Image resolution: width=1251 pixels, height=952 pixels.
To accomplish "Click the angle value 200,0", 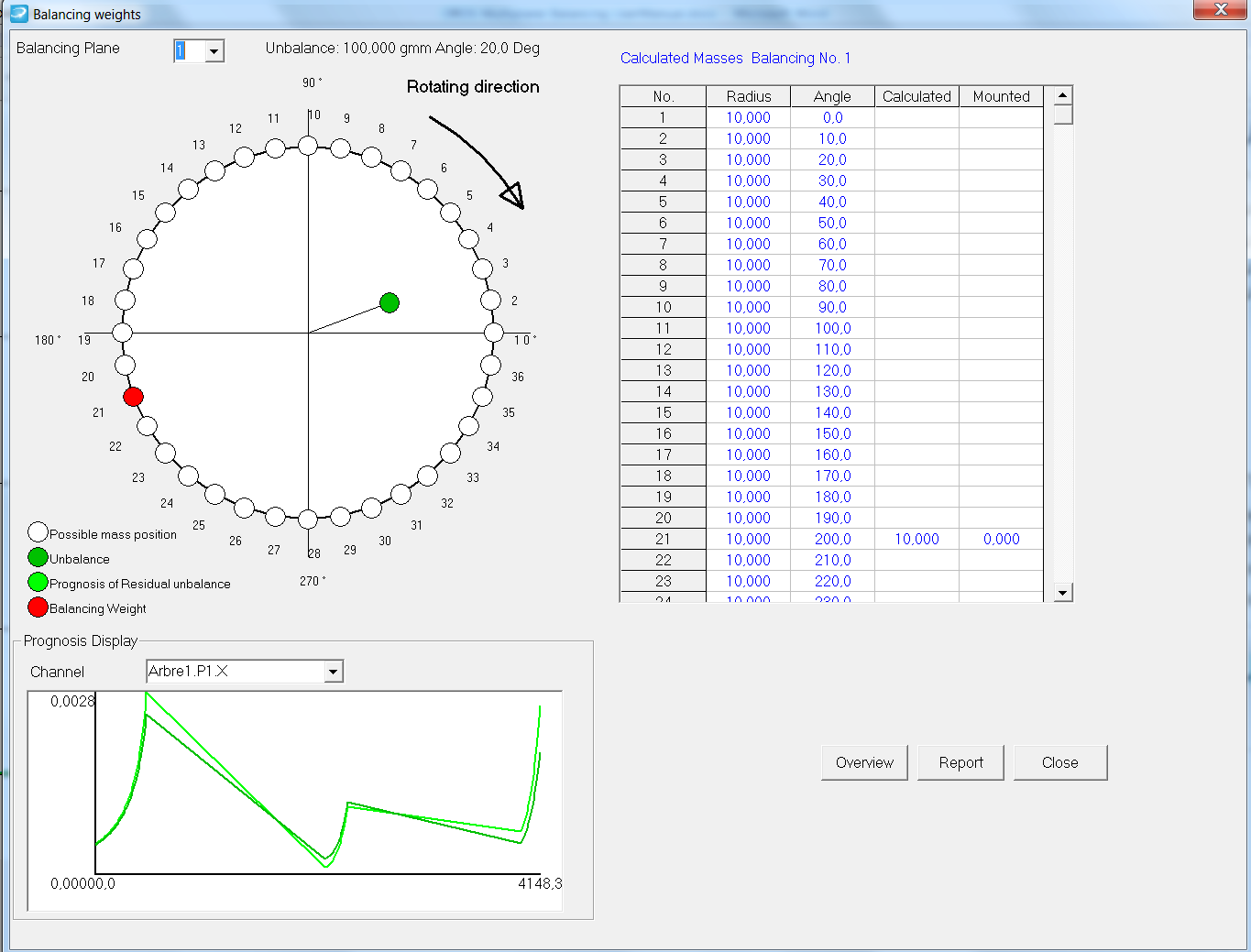I will point(832,539).
